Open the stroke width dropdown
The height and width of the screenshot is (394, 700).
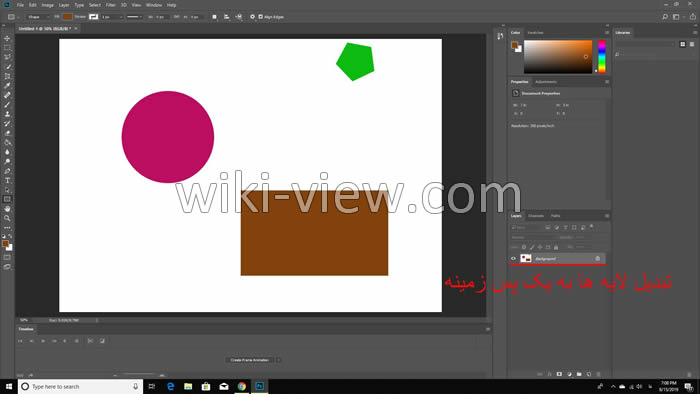(x=112, y=17)
